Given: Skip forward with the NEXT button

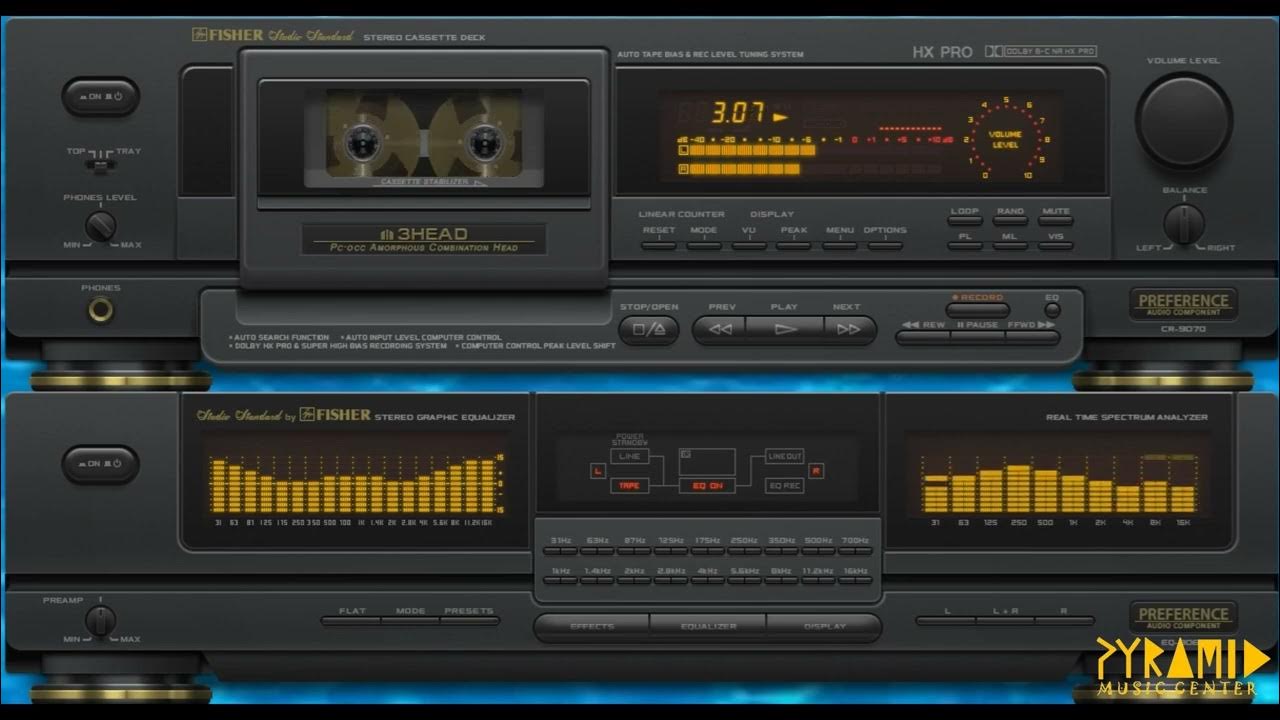Looking at the screenshot, I should (x=850, y=329).
